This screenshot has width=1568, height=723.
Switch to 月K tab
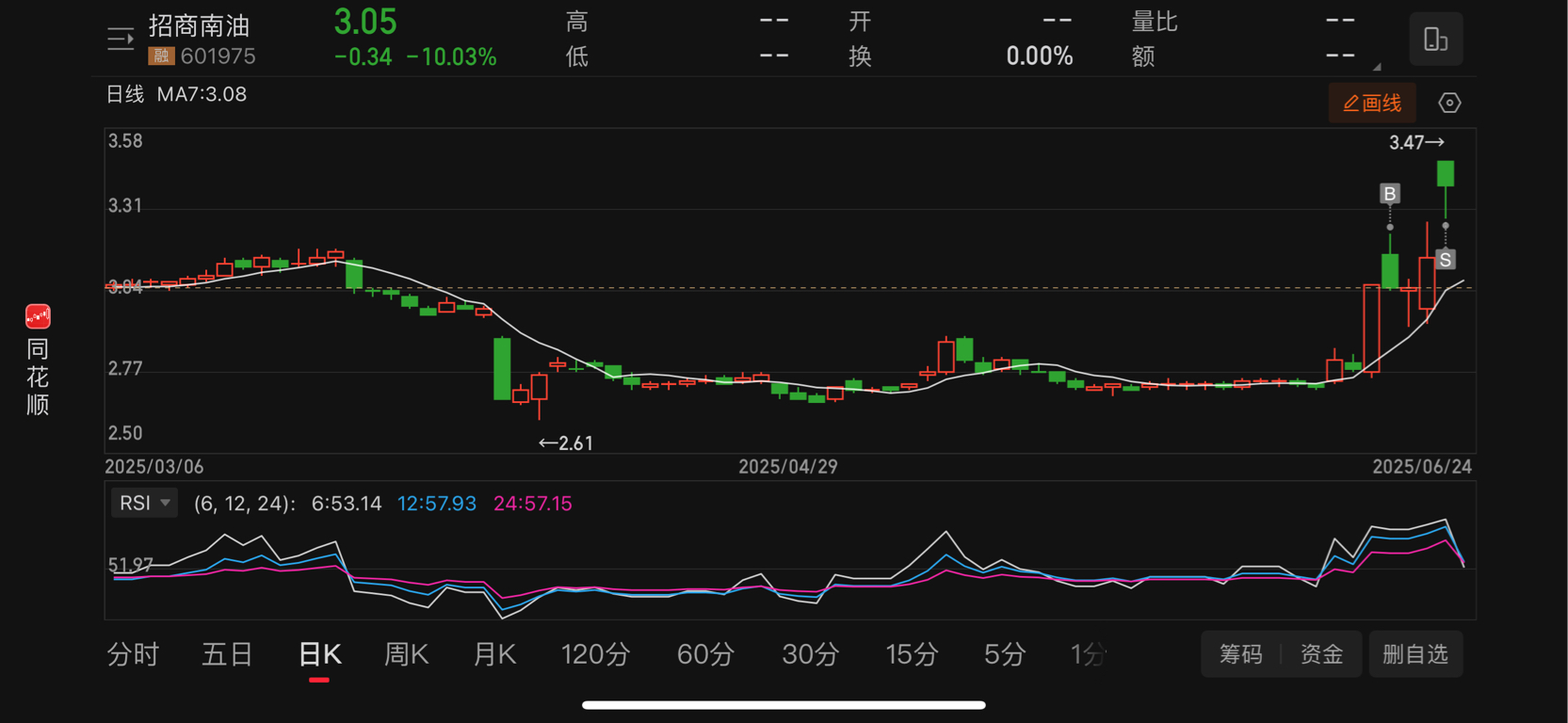[x=494, y=654]
